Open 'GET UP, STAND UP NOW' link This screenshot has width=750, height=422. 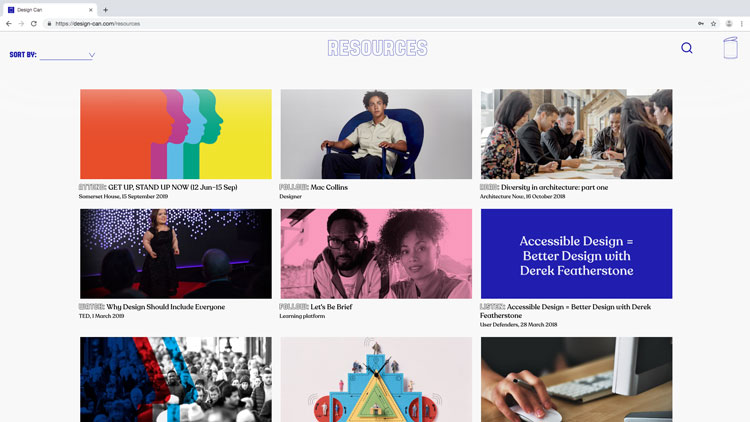(x=173, y=187)
